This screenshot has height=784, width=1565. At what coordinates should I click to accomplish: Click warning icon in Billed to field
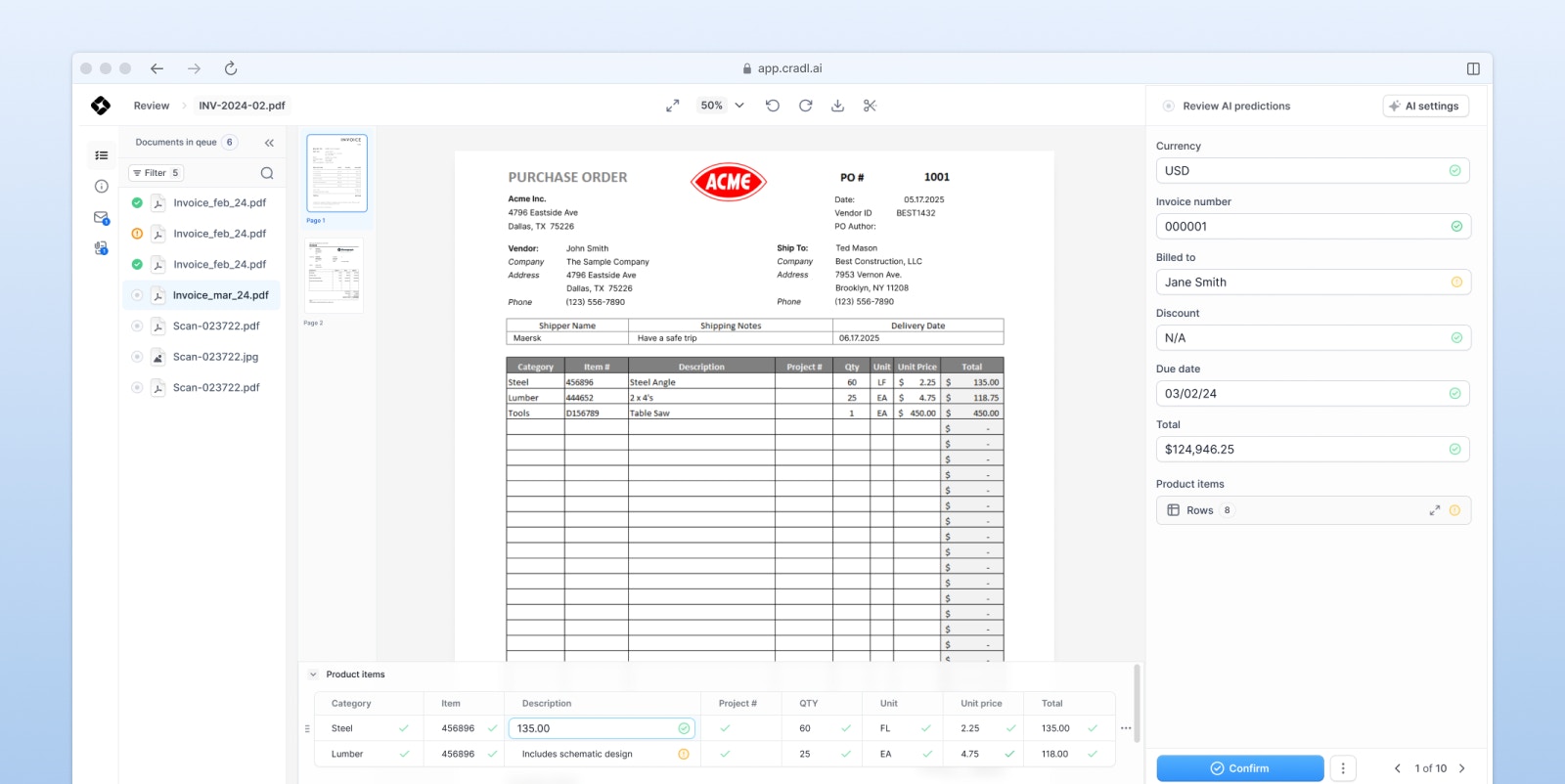pos(1456,283)
